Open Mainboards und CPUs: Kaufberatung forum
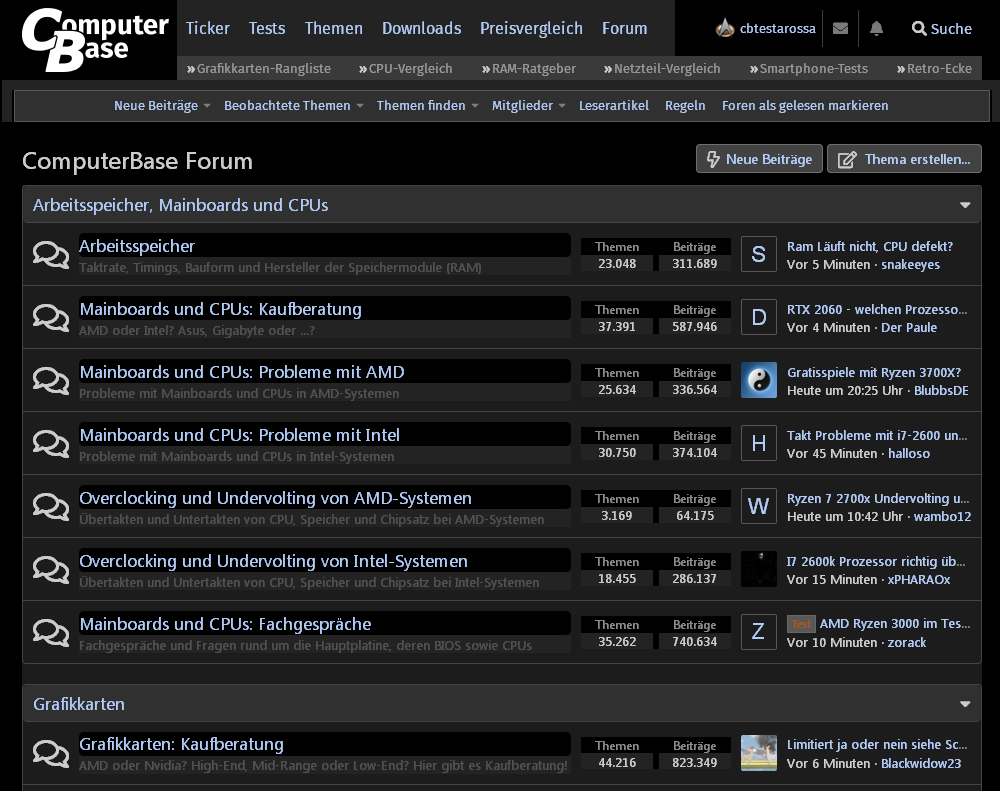This screenshot has width=1000, height=791. (221, 309)
